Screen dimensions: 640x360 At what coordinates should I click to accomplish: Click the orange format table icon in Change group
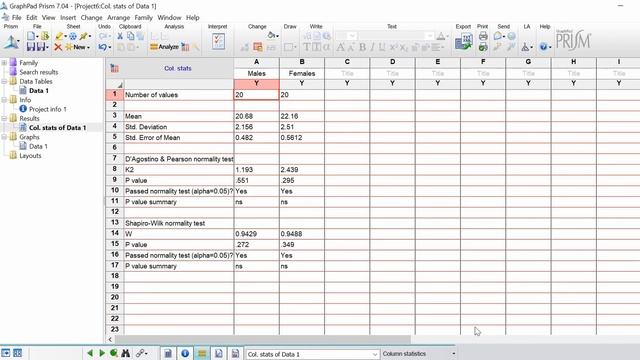(x=258, y=47)
